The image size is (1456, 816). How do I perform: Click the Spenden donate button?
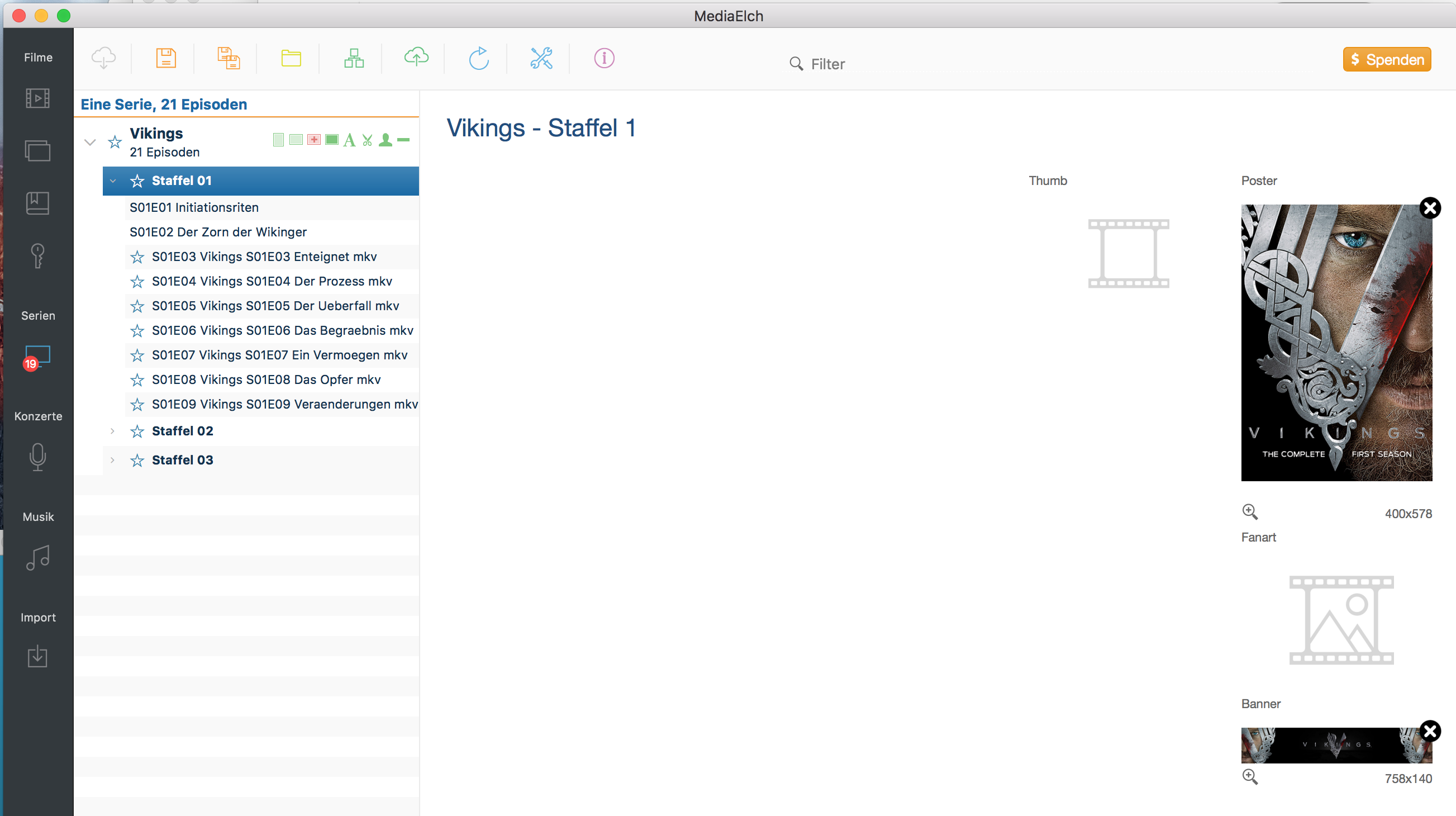[x=1387, y=59]
